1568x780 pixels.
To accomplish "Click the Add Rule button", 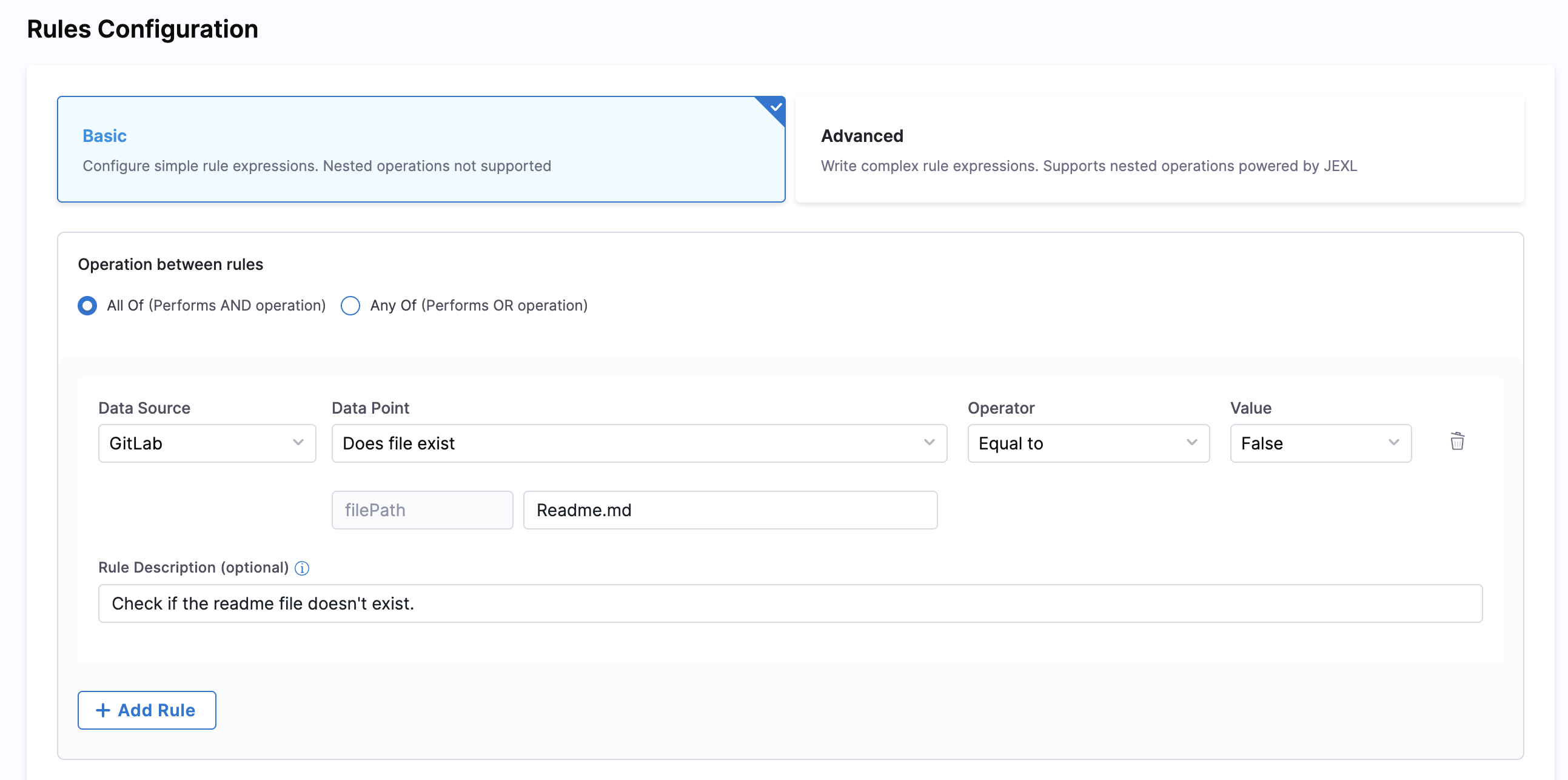I will (x=147, y=710).
